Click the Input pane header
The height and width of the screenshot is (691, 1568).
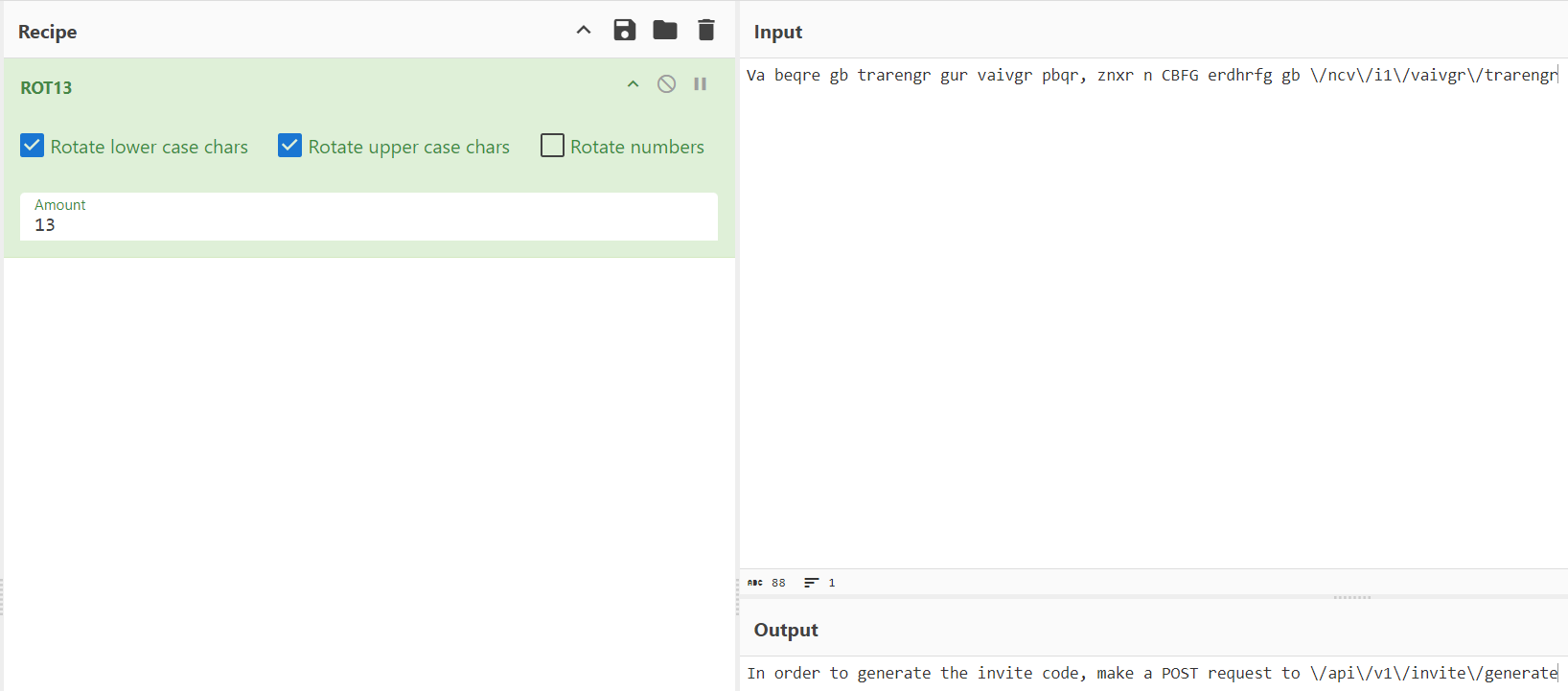778,32
